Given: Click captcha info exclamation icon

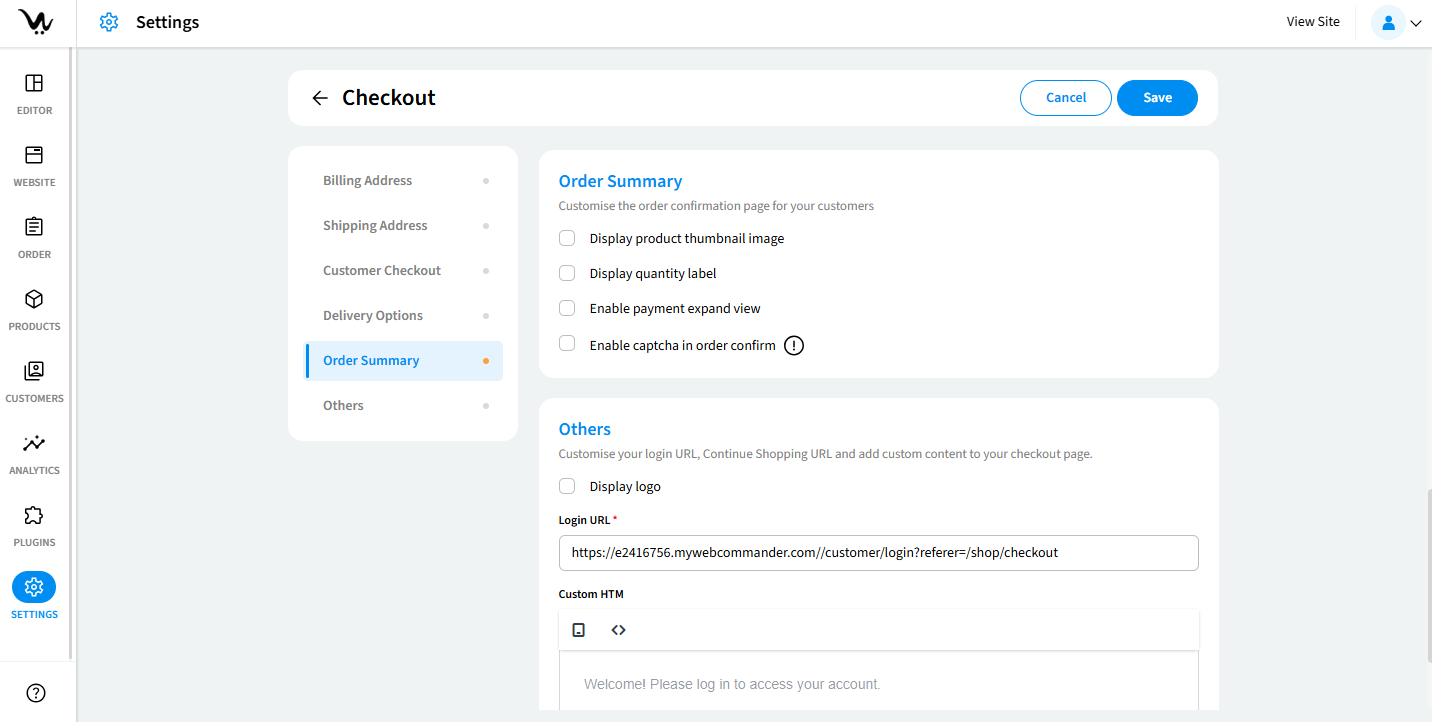Looking at the screenshot, I should pyautogui.click(x=794, y=346).
